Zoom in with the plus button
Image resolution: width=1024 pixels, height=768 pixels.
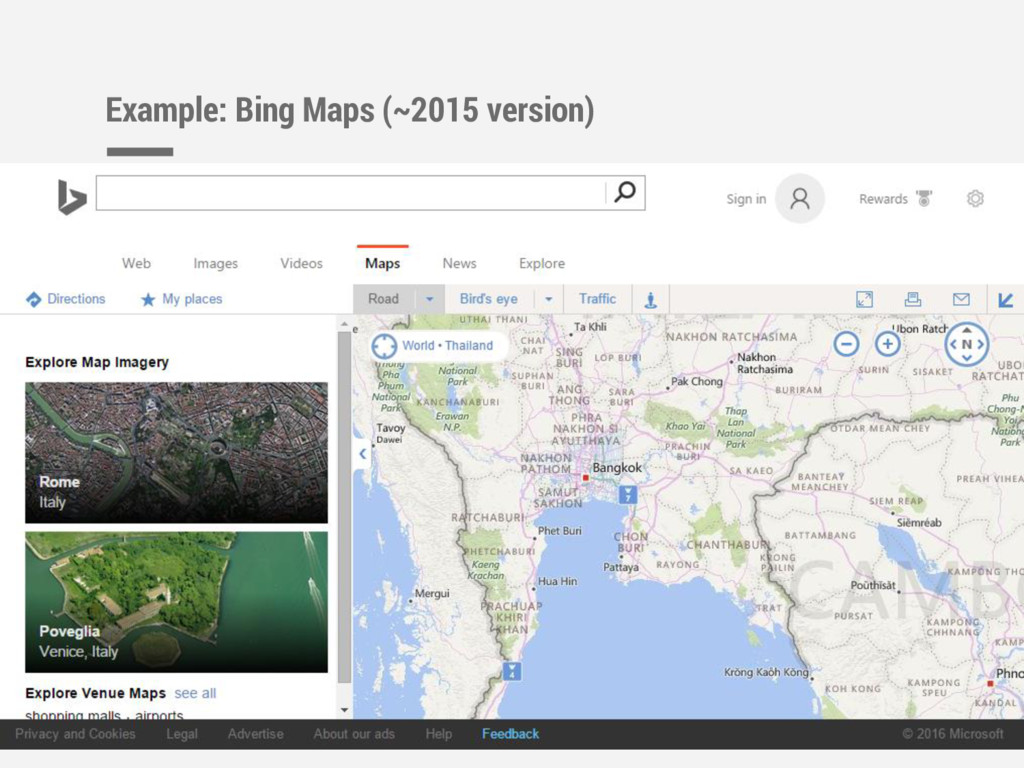(x=888, y=344)
